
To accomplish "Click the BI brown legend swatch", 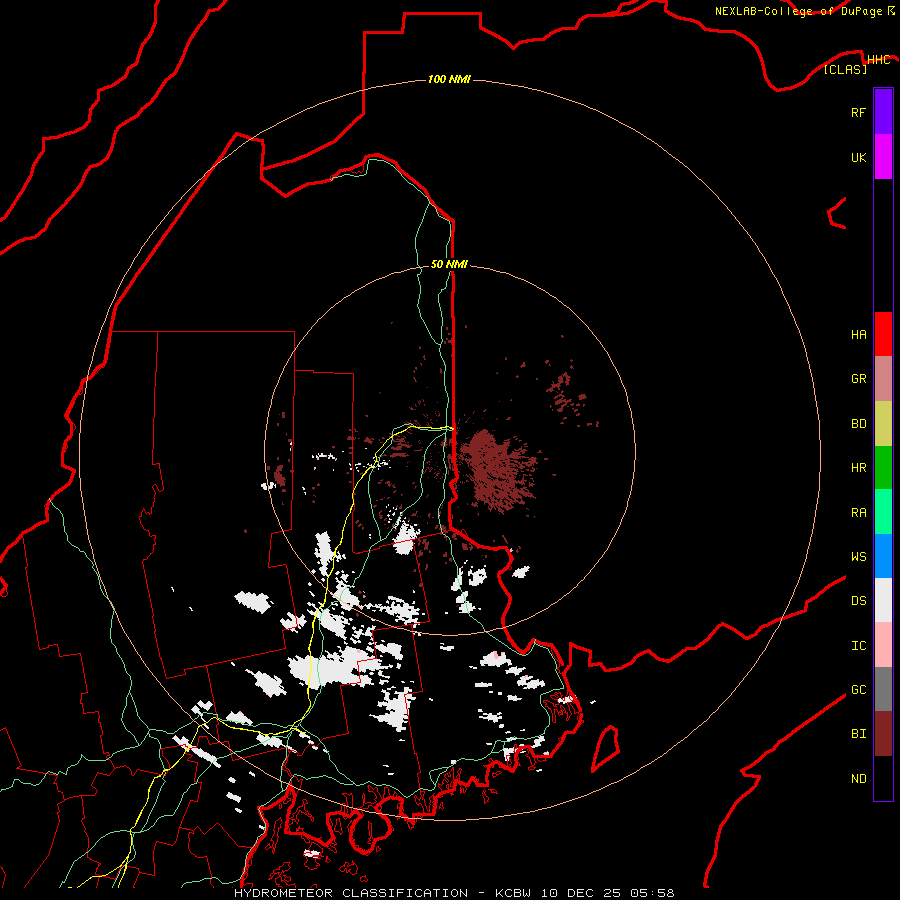I will 883,734.
